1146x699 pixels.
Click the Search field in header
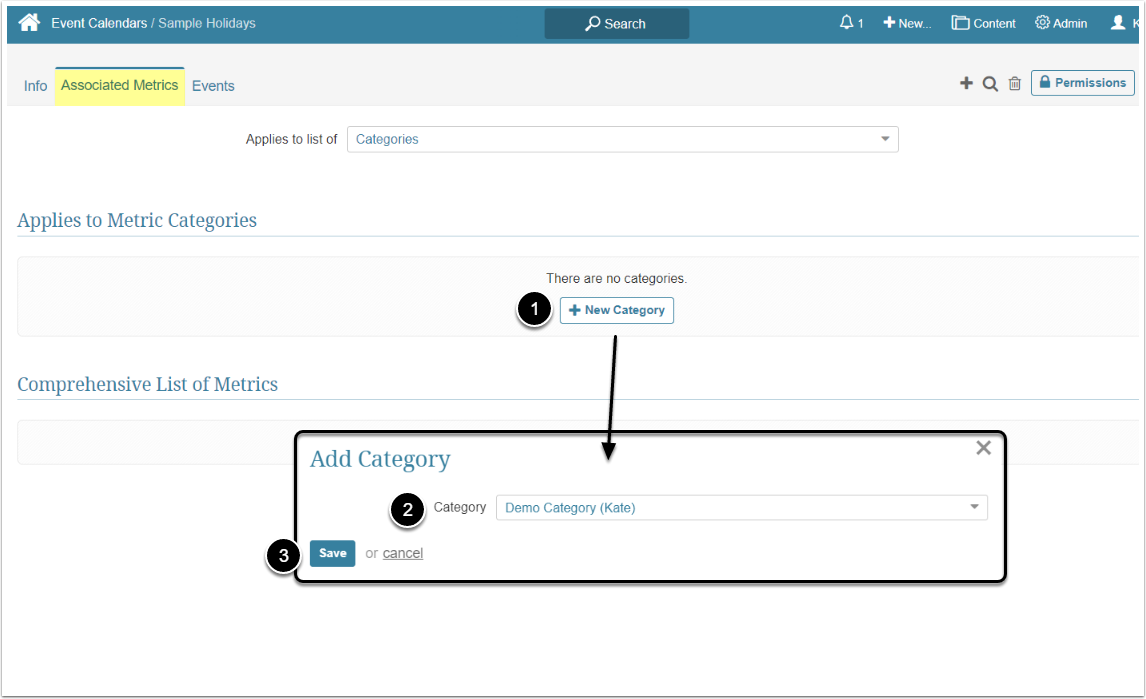coord(616,23)
